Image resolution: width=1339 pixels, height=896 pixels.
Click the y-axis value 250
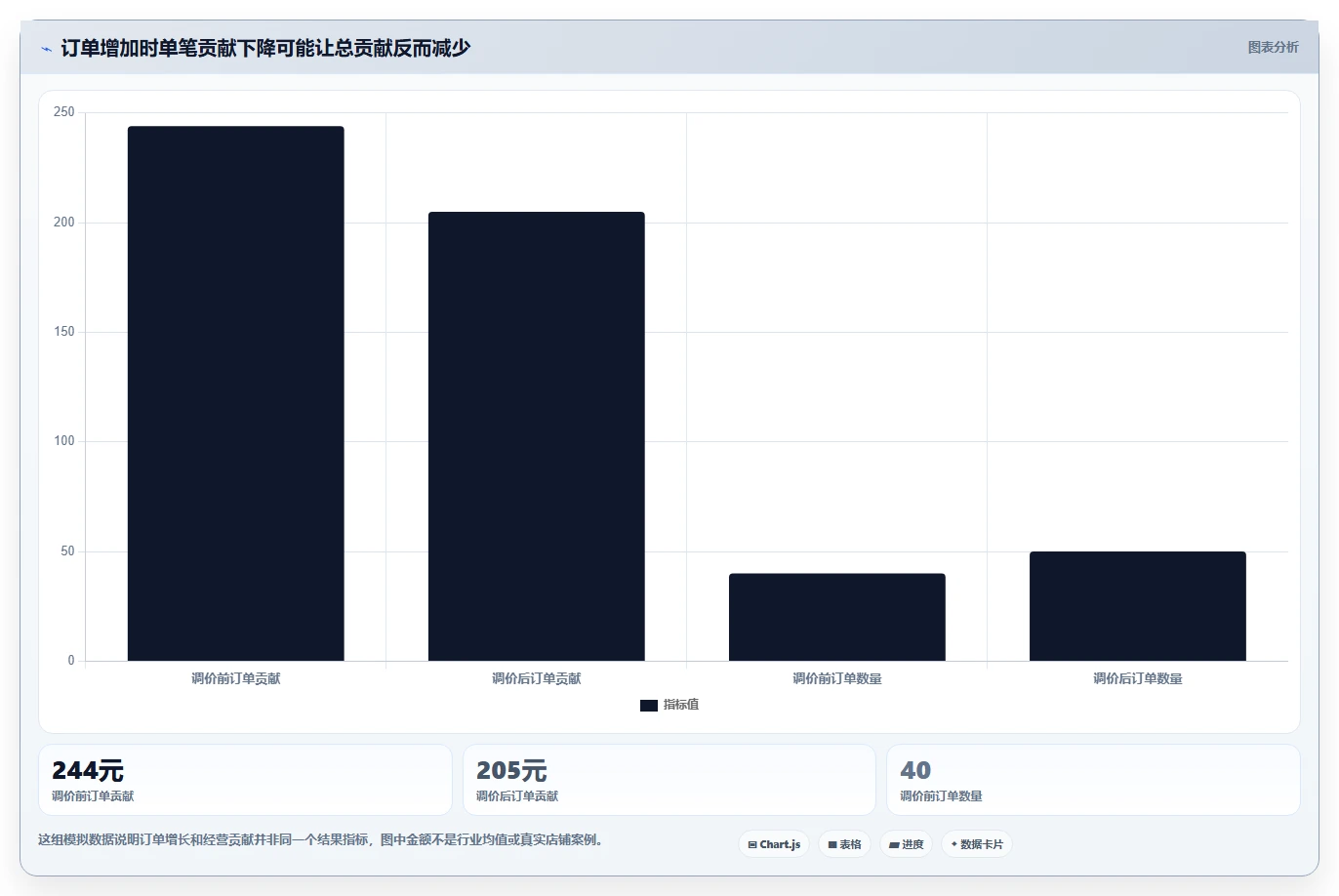pyautogui.click(x=64, y=112)
